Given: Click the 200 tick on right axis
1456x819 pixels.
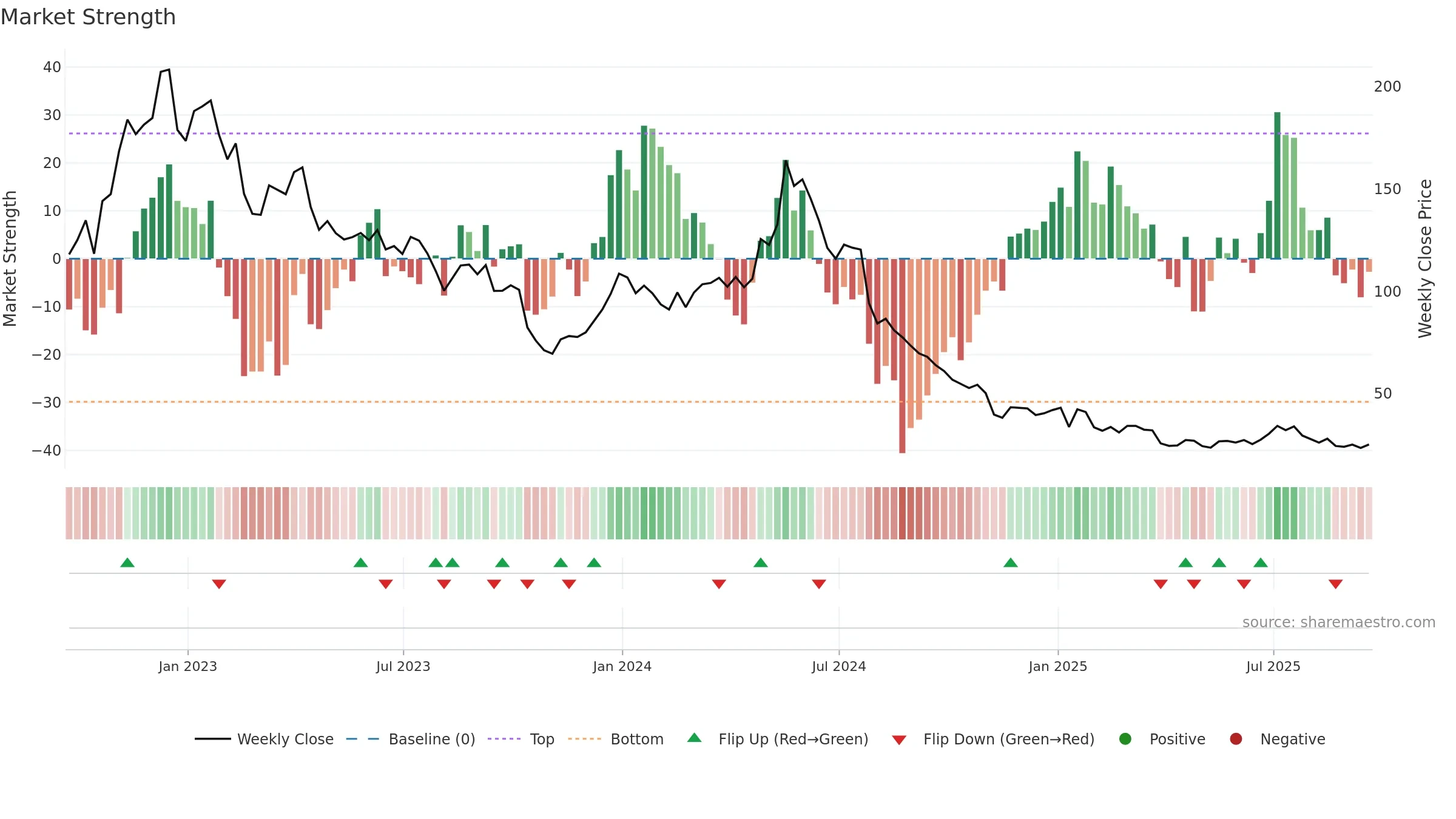Looking at the screenshot, I should point(1387,87).
